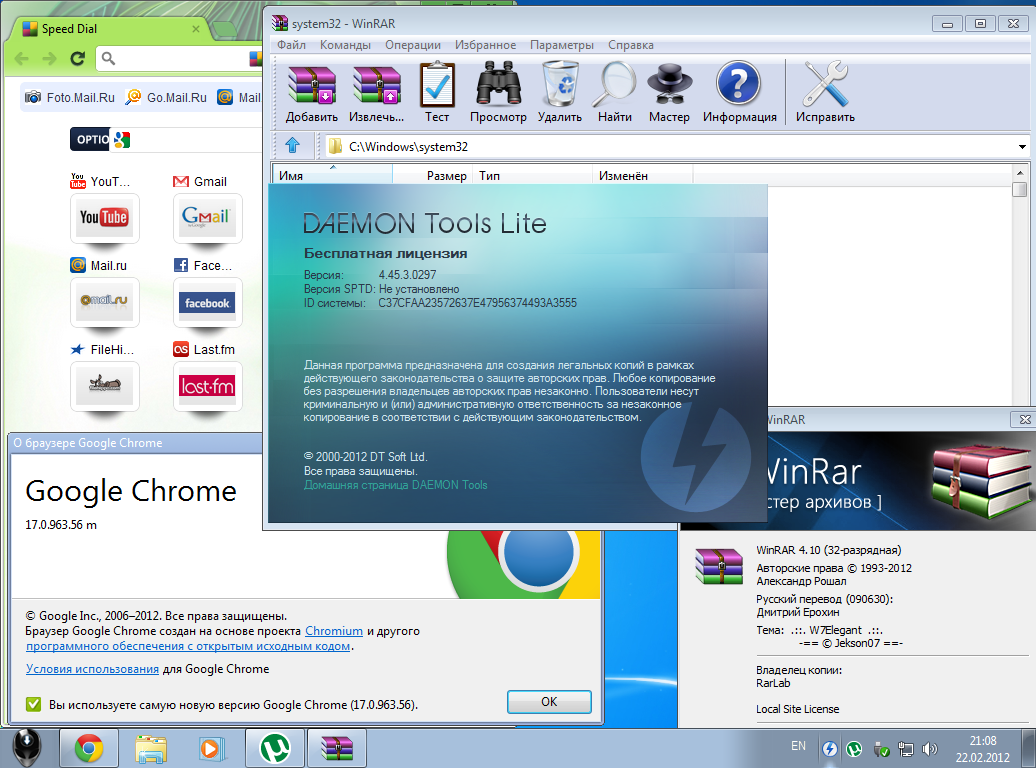Open the Foto.Mail.Ru bookmark
The image size is (1036, 768).
pyautogui.click(x=69, y=97)
